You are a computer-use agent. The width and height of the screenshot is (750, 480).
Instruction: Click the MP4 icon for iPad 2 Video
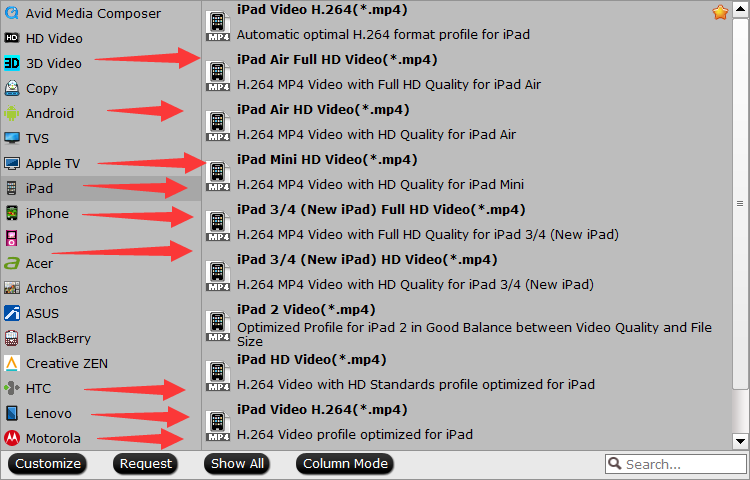pos(218,326)
